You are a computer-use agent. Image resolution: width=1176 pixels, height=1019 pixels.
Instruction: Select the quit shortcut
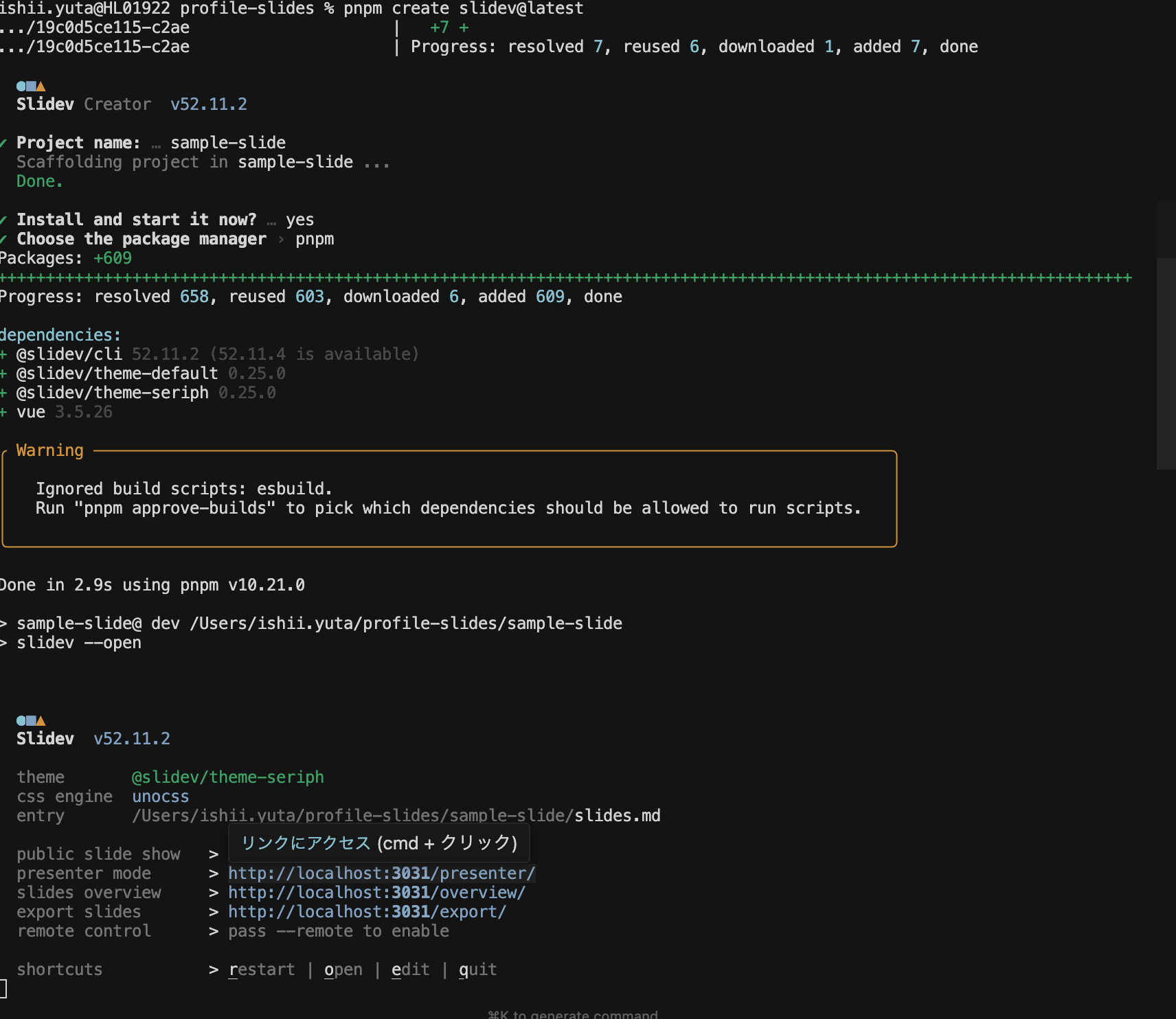coord(477,970)
